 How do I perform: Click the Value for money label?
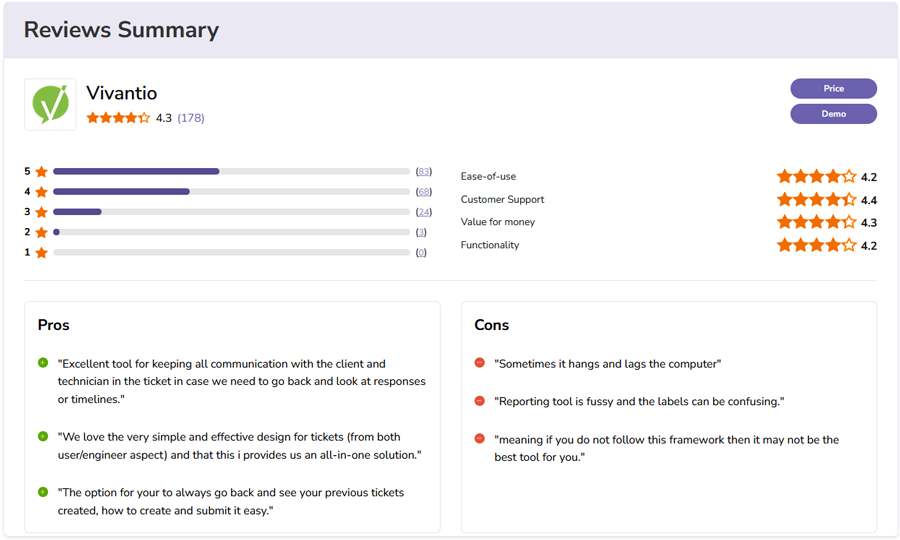point(498,222)
